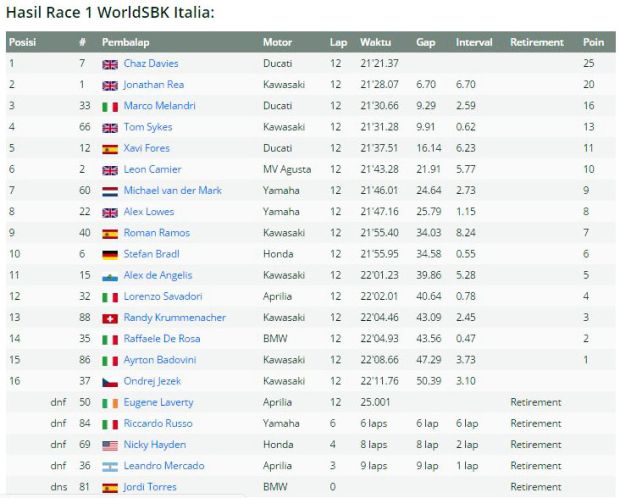This screenshot has width=620, height=498.
Task: Click Swiss flag next to Randy Krummenacher
Action: click(110, 318)
